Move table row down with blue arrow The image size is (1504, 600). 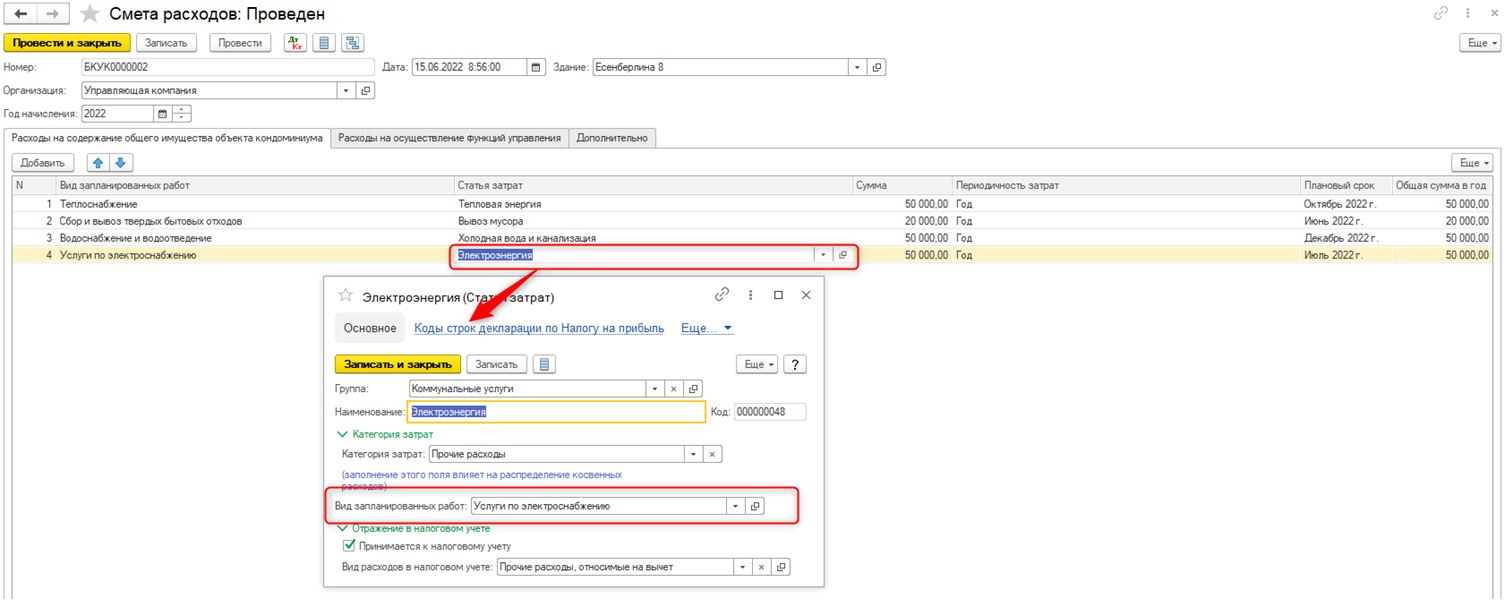[120, 163]
